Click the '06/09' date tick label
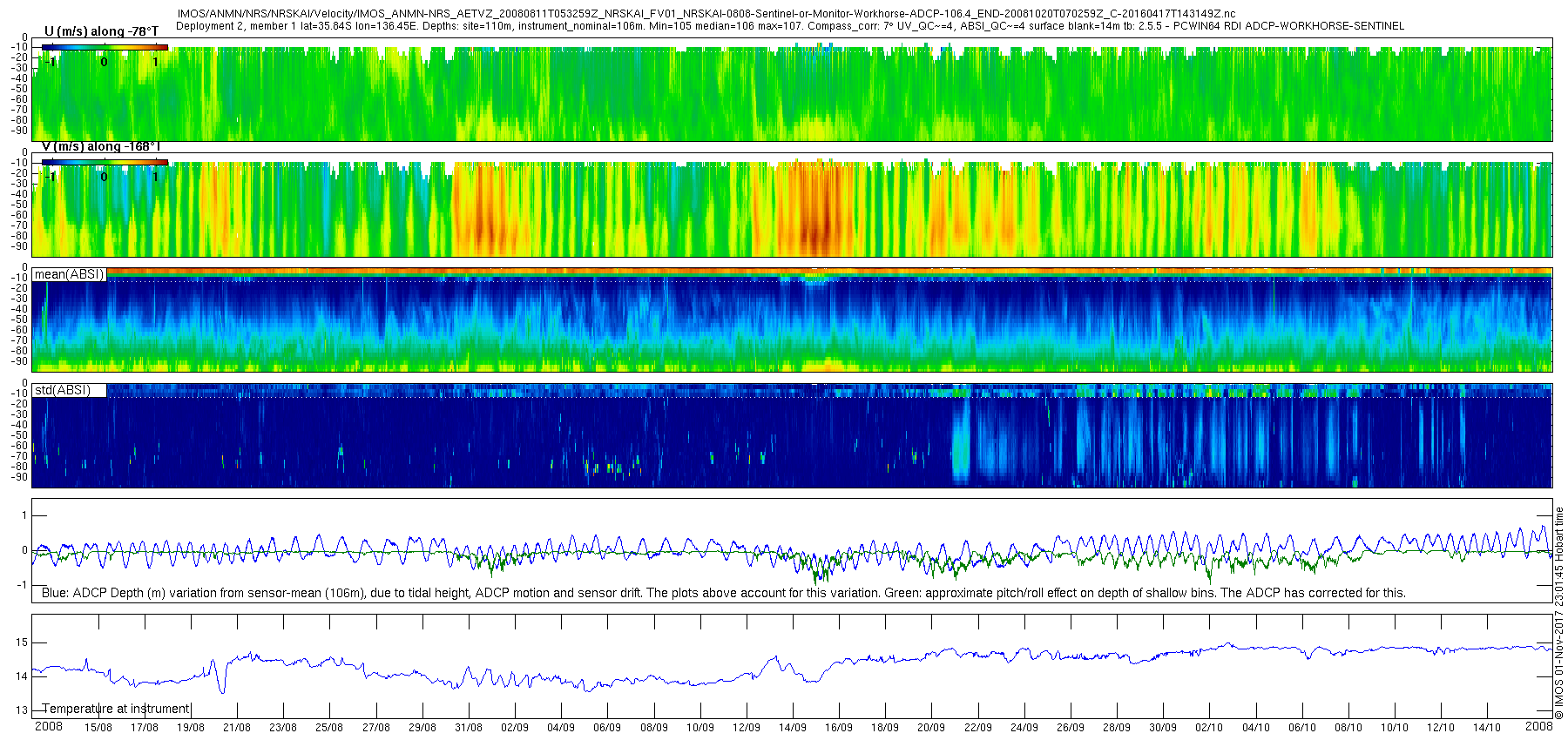This screenshot has width=1568, height=740. coord(607,728)
